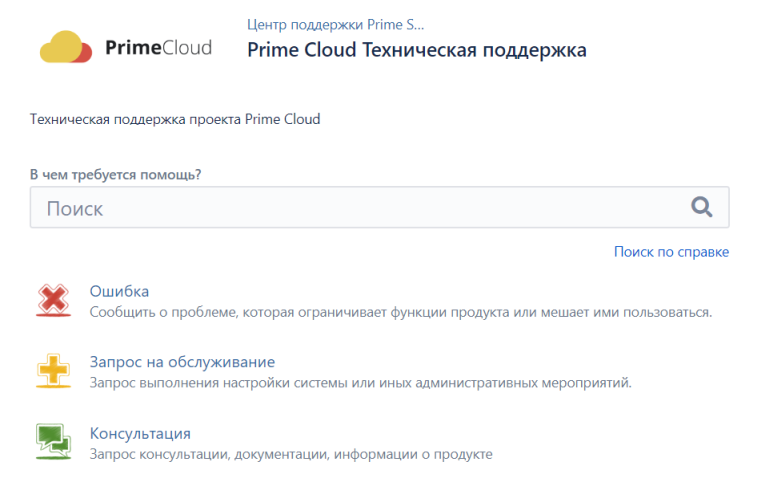The image size is (778, 490).
Task: Click the bold 'Prime' word in logo
Action: pyautogui.click(x=133, y=48)
